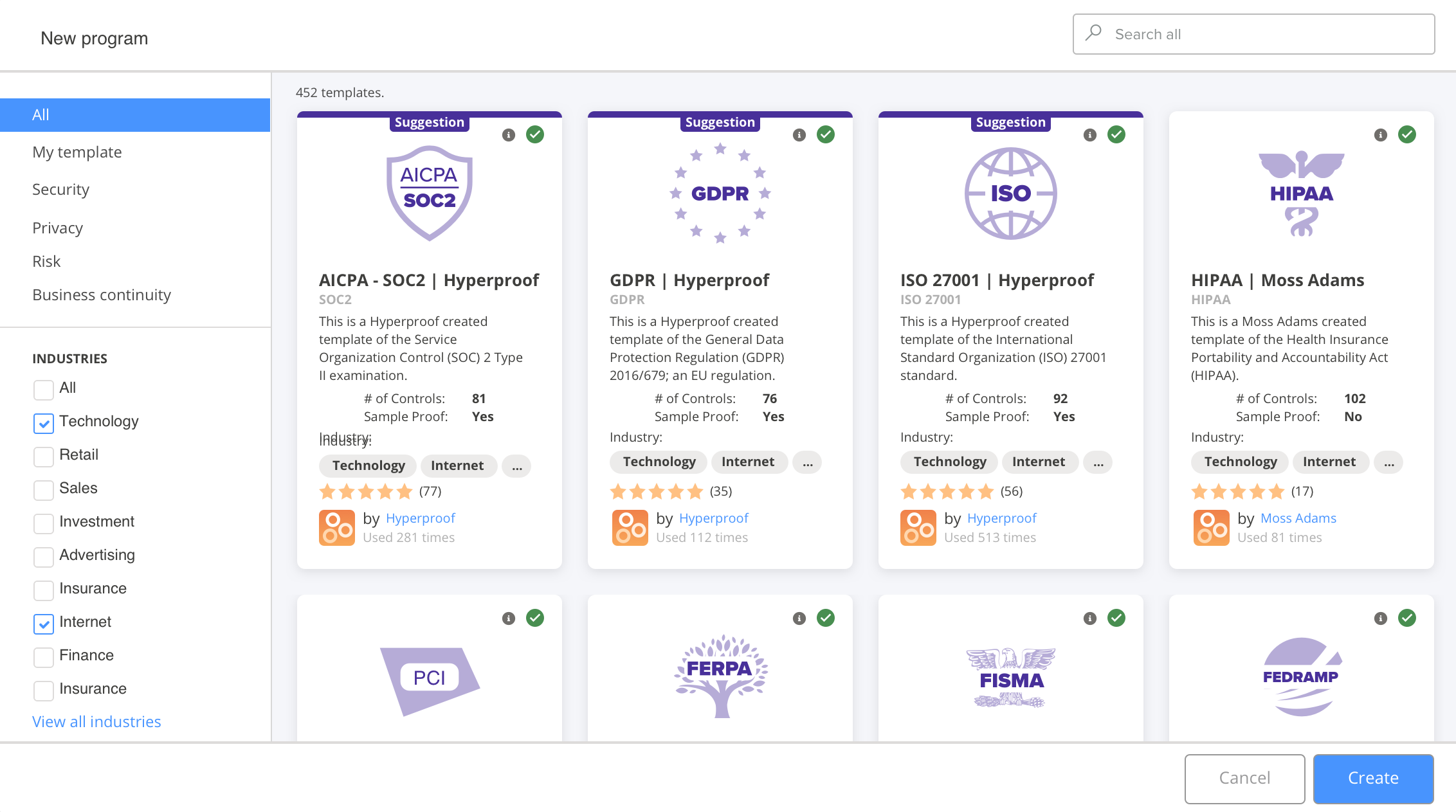Image resolution: width=1456 pixels, height=812 pixels.
Task: Click green checkmark on PCI card
Action: click(x=535, y=618)
